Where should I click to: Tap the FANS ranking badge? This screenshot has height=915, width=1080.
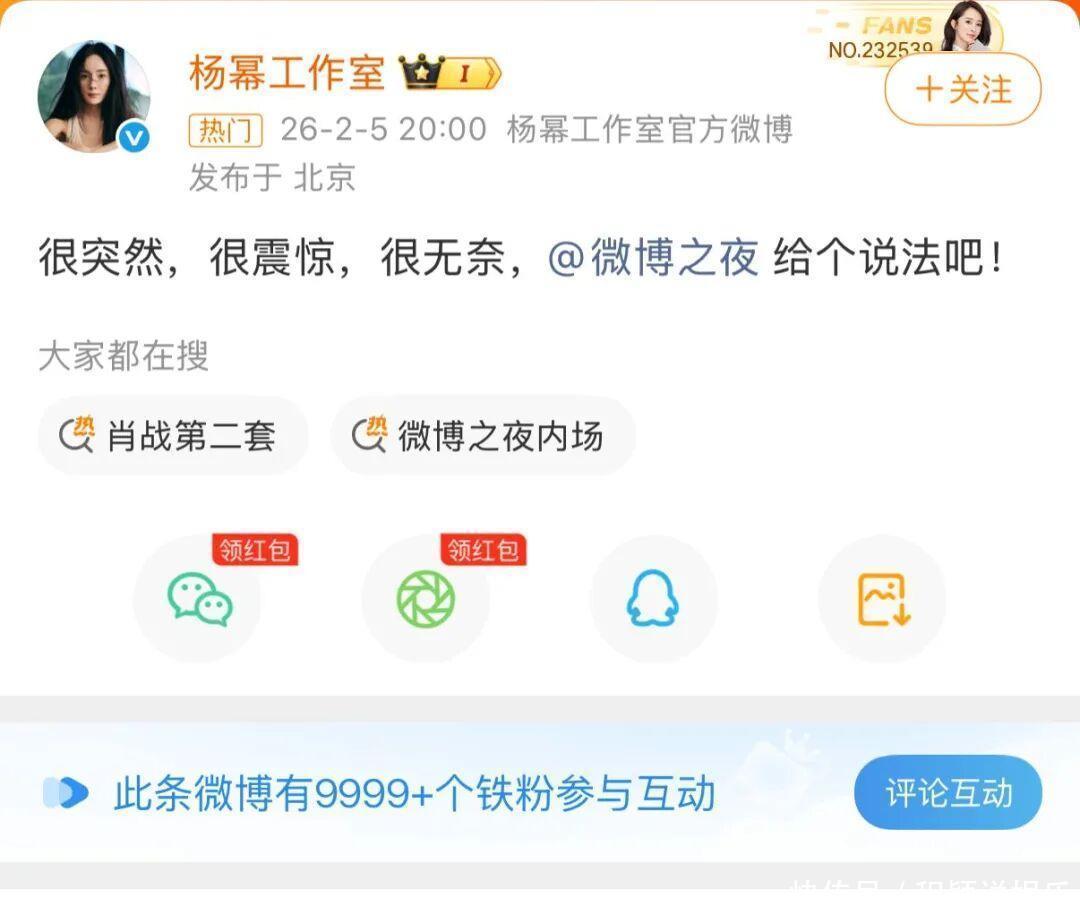point(908,32)
